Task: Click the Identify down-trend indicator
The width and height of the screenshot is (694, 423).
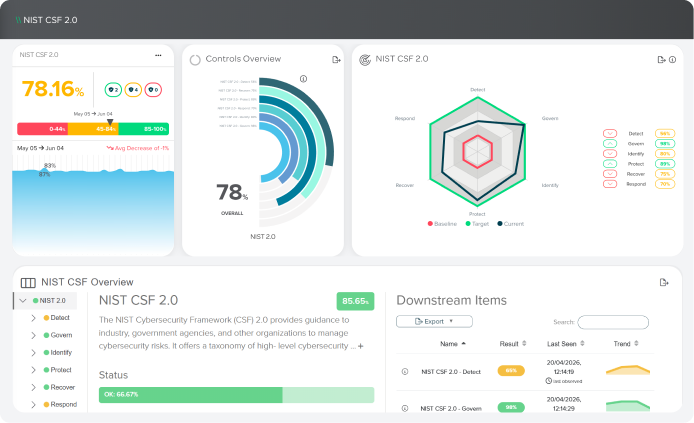Action: pyautogui.click(x=610, y=154)
